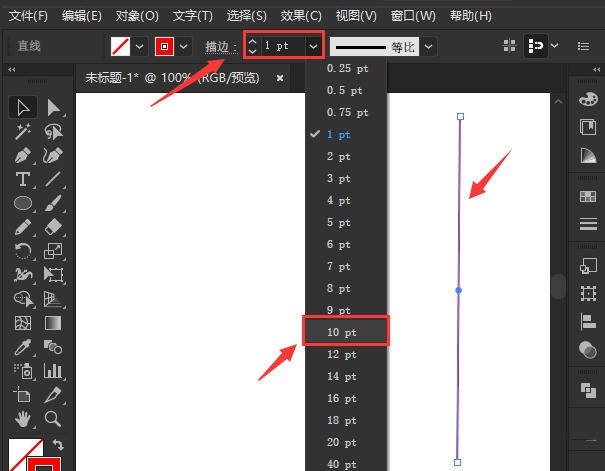Select the Hand tool

pyautogui.click(x=23, y=419)
